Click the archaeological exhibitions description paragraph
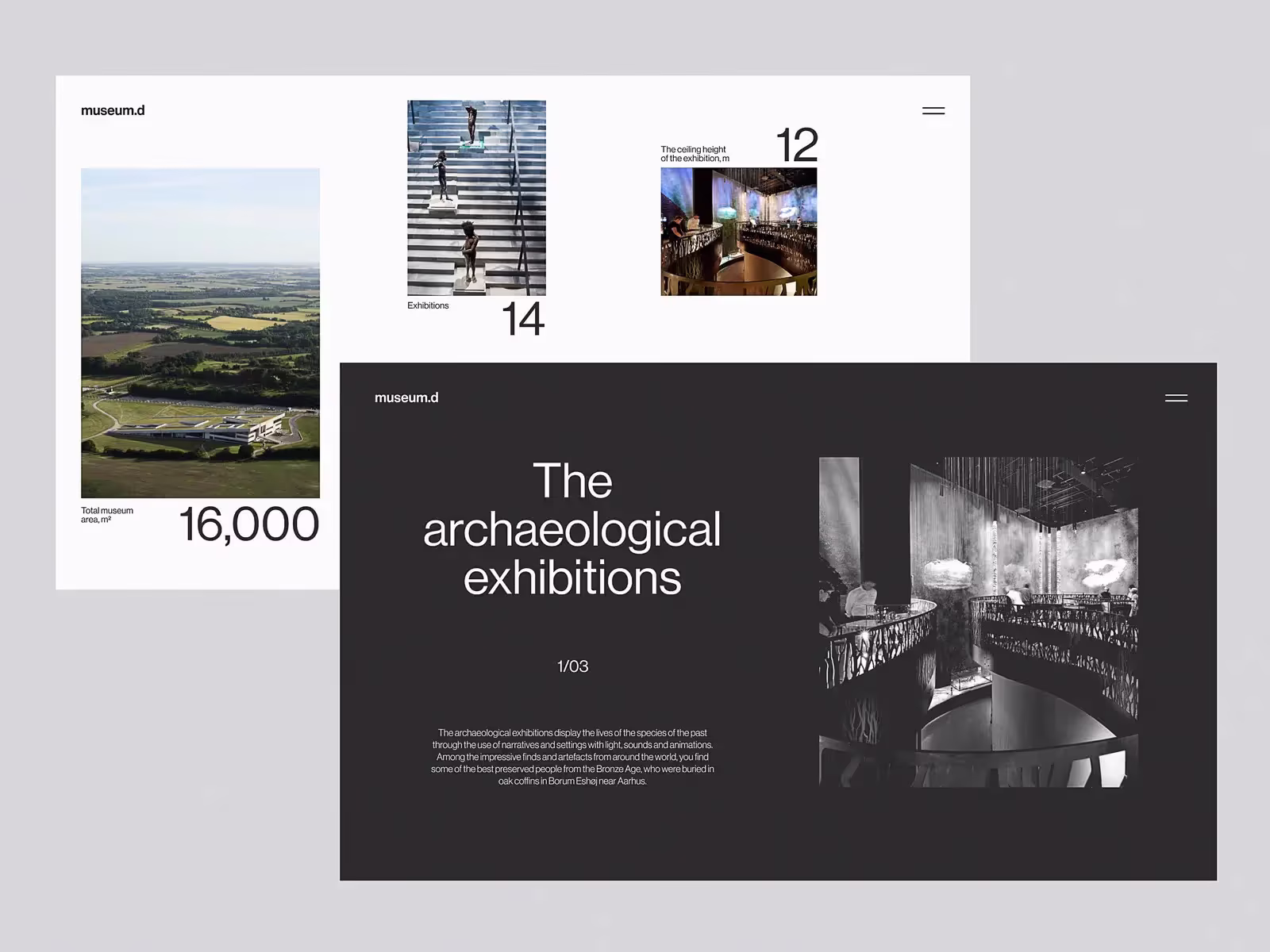Screen dimensions: 1270x952 coord(572,757)
